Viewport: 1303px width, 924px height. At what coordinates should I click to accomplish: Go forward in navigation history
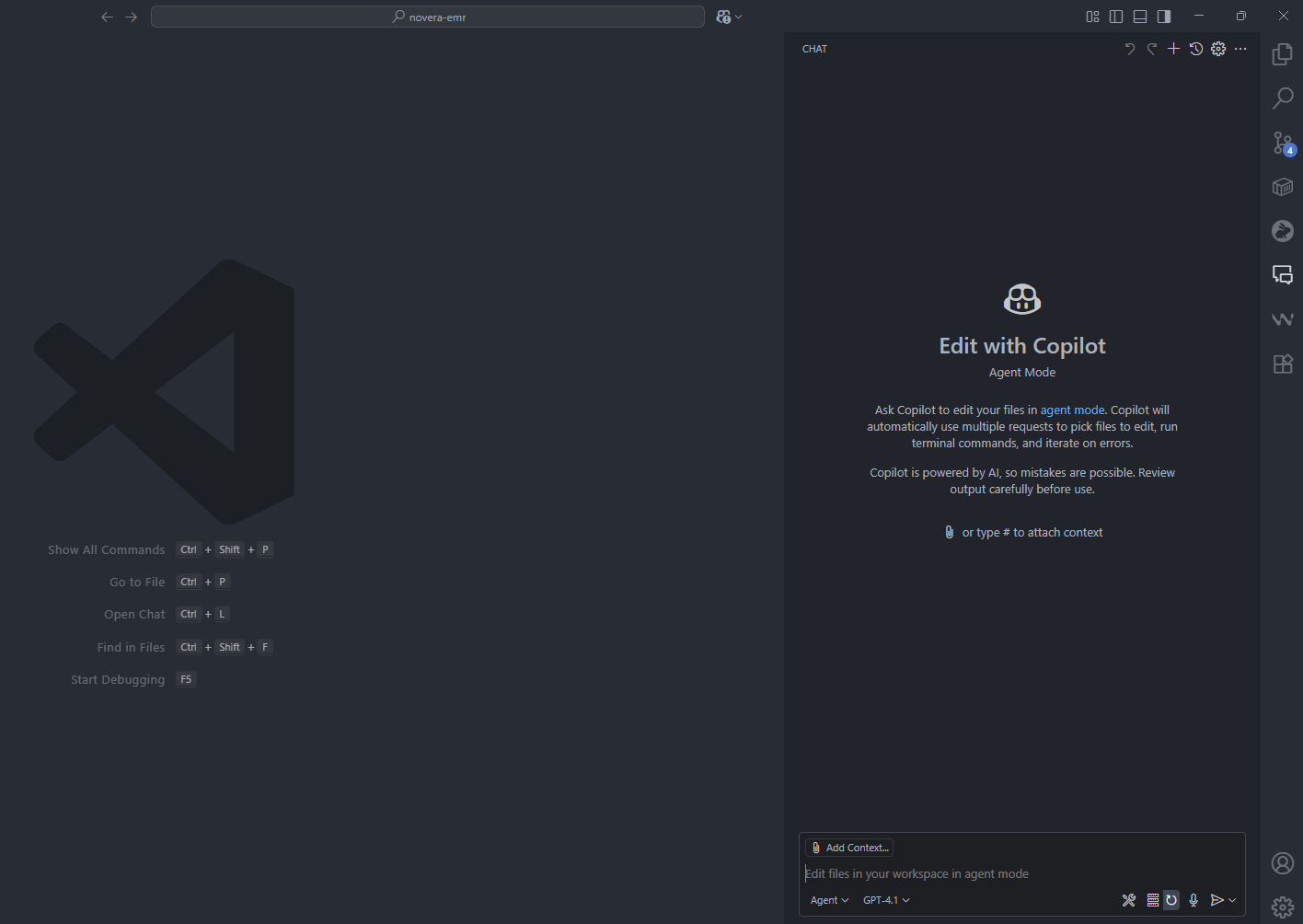point(131,17)
